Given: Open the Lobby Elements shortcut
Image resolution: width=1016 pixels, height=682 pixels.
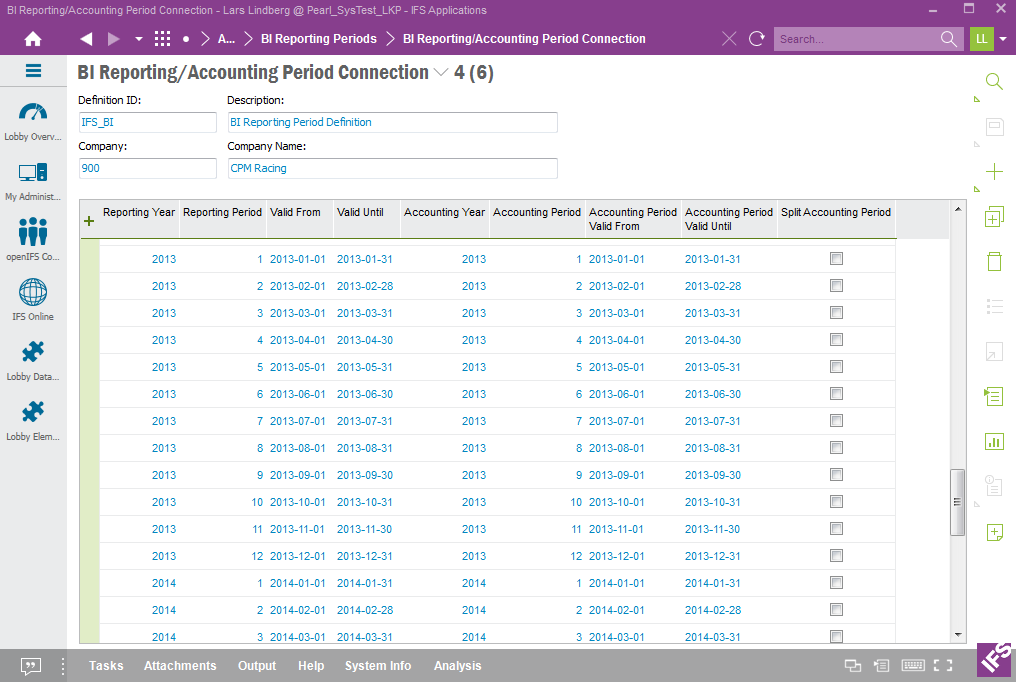Looking at the screenshot, I should [33, 421].
